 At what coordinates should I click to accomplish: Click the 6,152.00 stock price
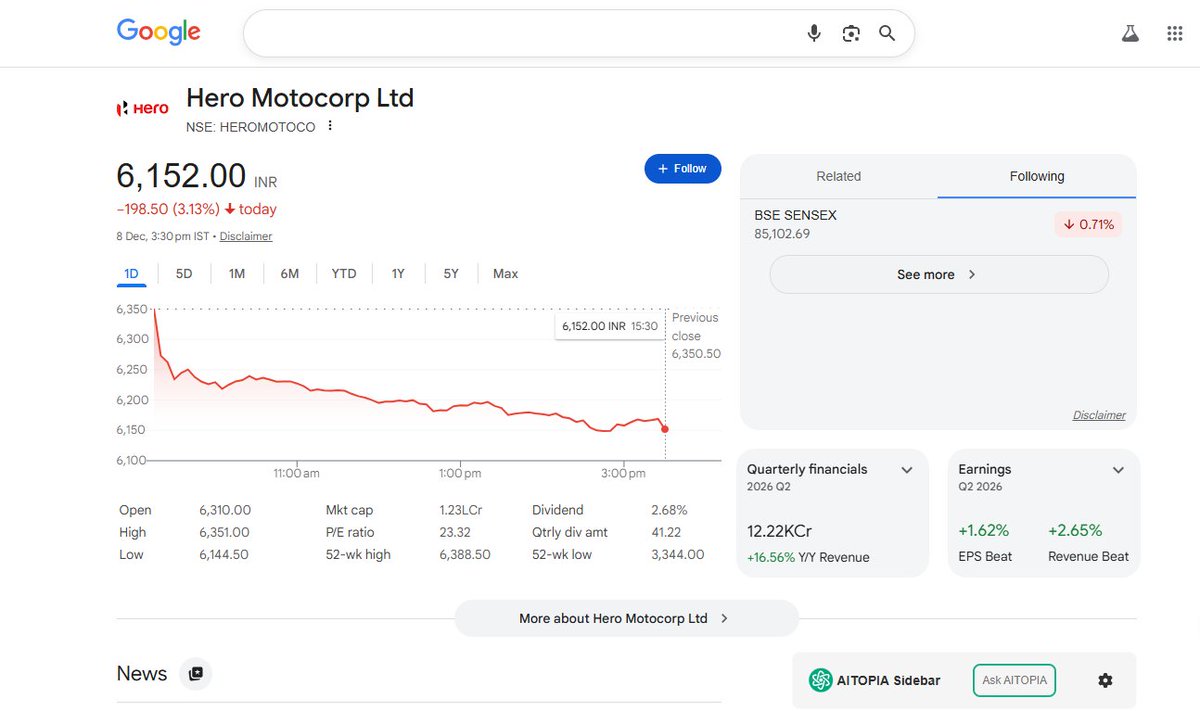pos(181,176)
